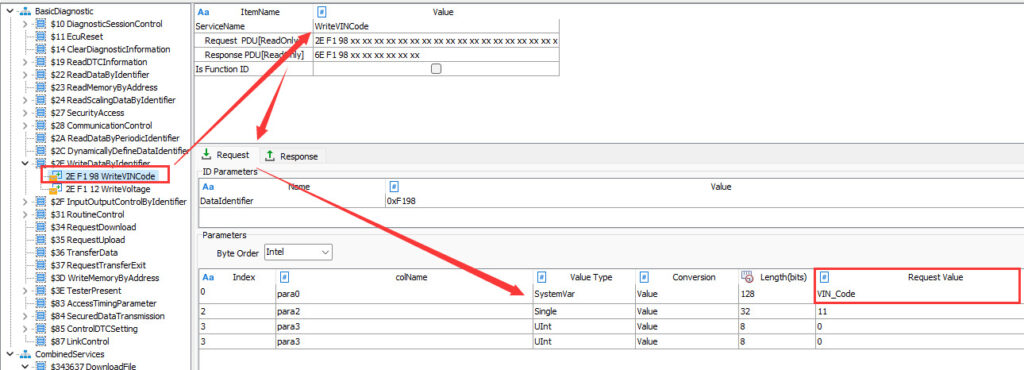
Task: Click the $35 RequestUpload service icon
Action: tap(40, 240)
